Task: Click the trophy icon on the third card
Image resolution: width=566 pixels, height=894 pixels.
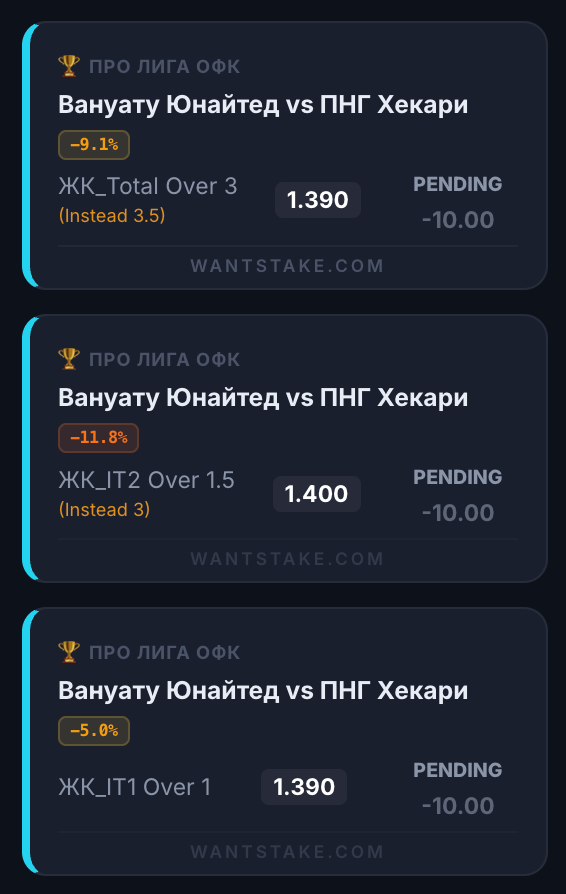Action: [x=69, y=652]
